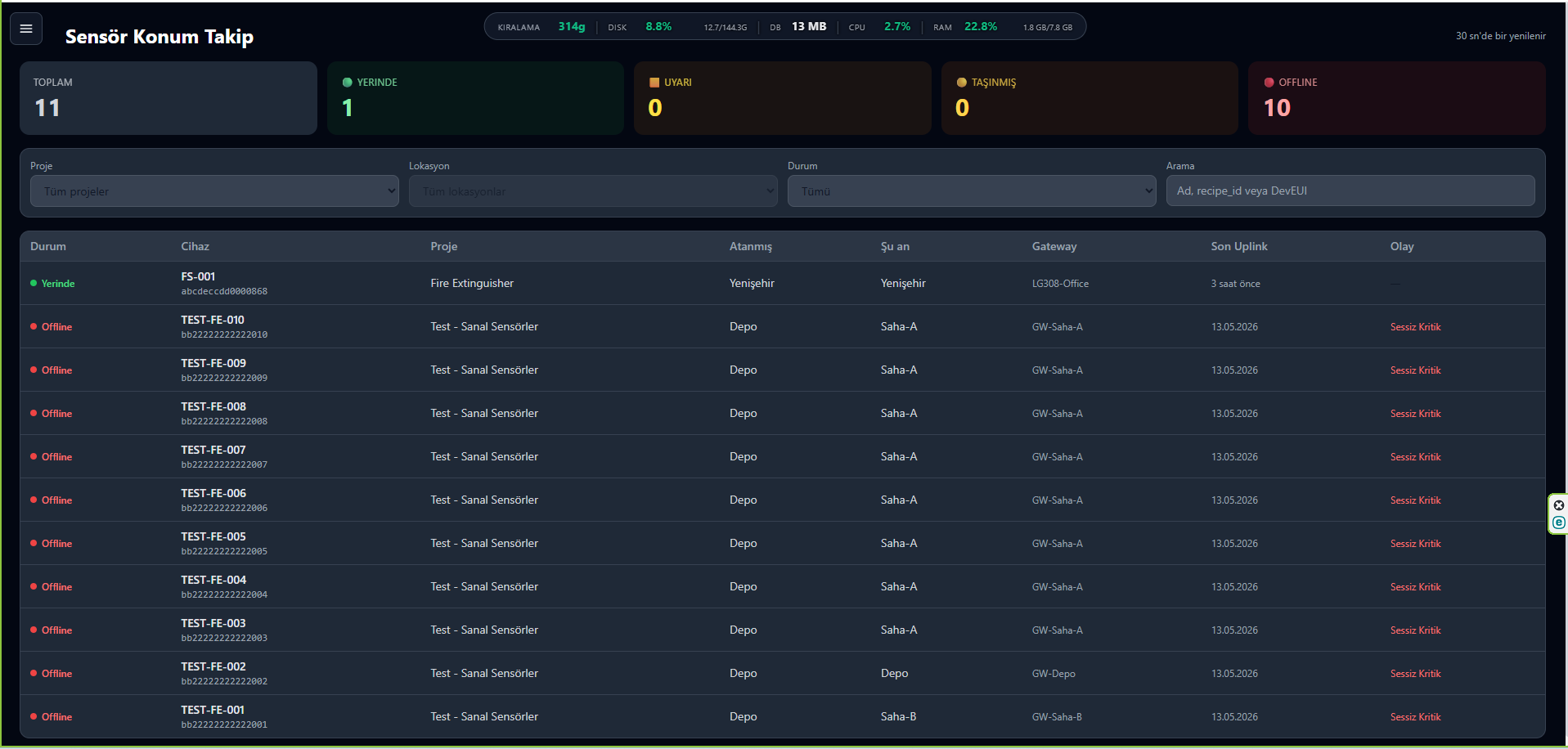This screenshot has height=749, width=1568.
Task: Click DevEUI 'abcdeccdd0000868'
Action: (224, 291)
